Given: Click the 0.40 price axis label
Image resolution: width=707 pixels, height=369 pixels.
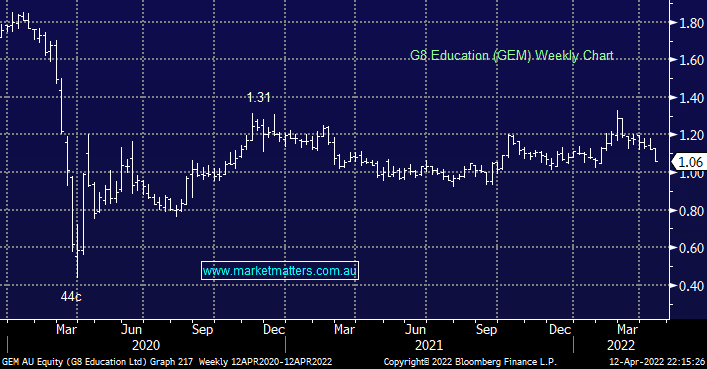Looking at the screenshot, I should point(692,286).
